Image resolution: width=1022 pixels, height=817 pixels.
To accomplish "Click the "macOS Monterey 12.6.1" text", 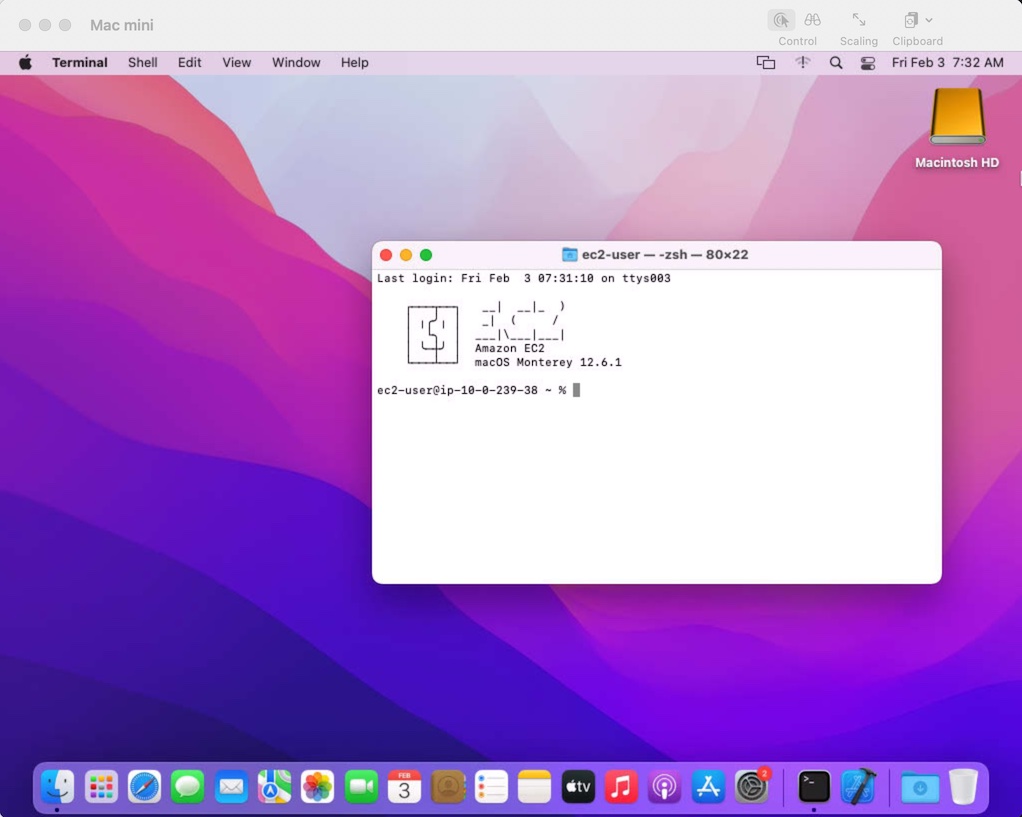I will point(548,363).
